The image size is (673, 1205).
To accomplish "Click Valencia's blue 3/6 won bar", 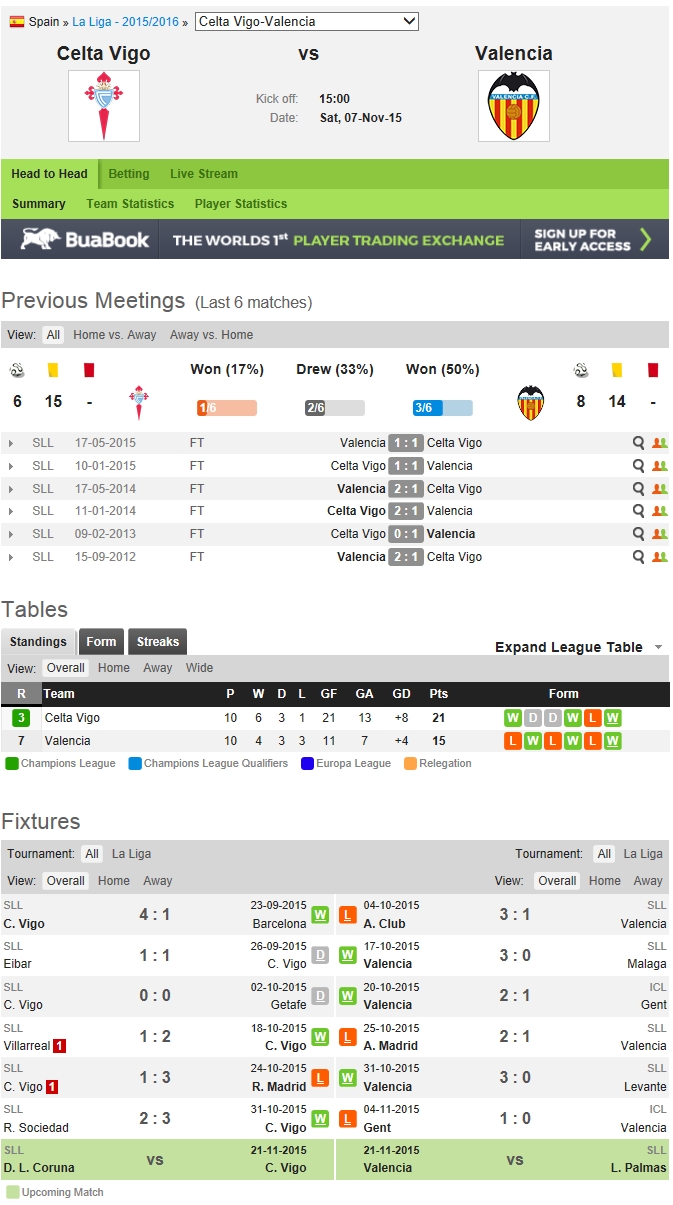I will 442,408.
